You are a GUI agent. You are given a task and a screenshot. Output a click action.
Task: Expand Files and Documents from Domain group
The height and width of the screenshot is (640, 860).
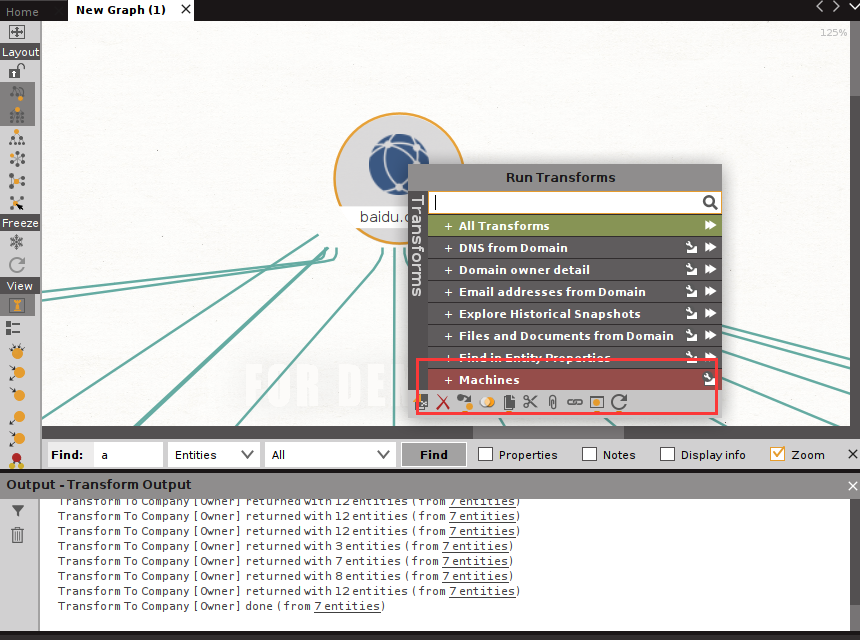[x=448, y=336]
